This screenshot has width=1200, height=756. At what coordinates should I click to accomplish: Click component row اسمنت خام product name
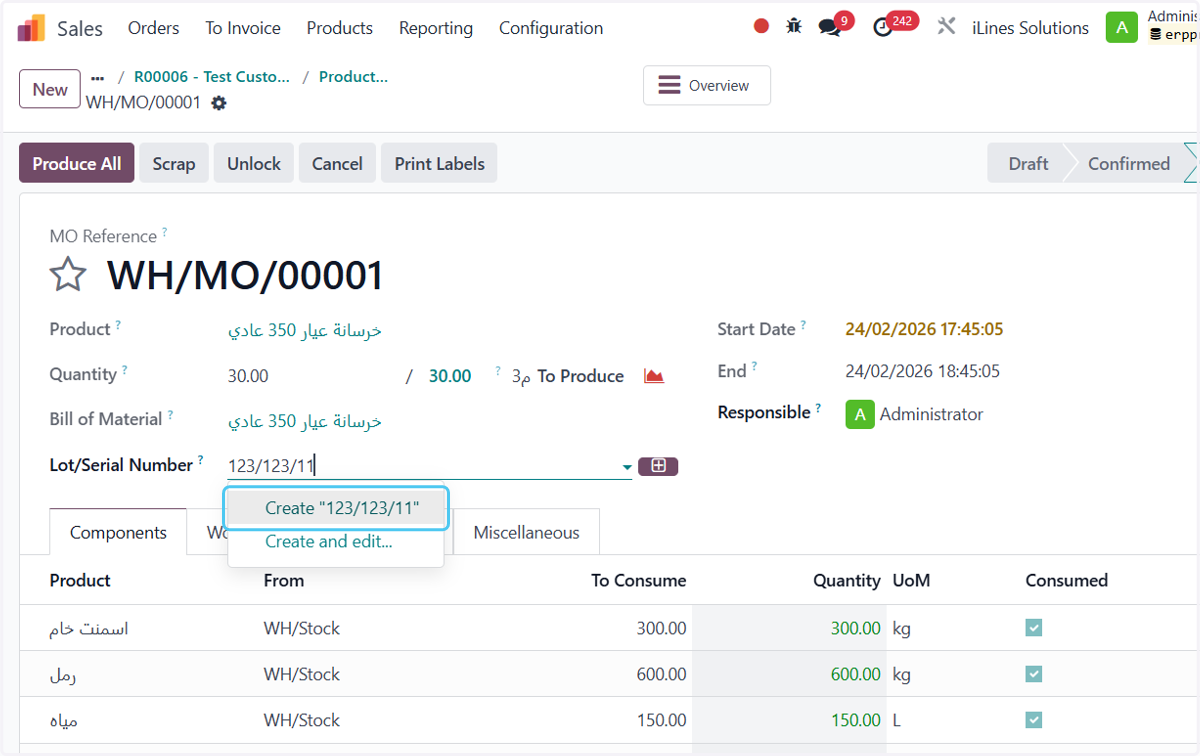89,628
